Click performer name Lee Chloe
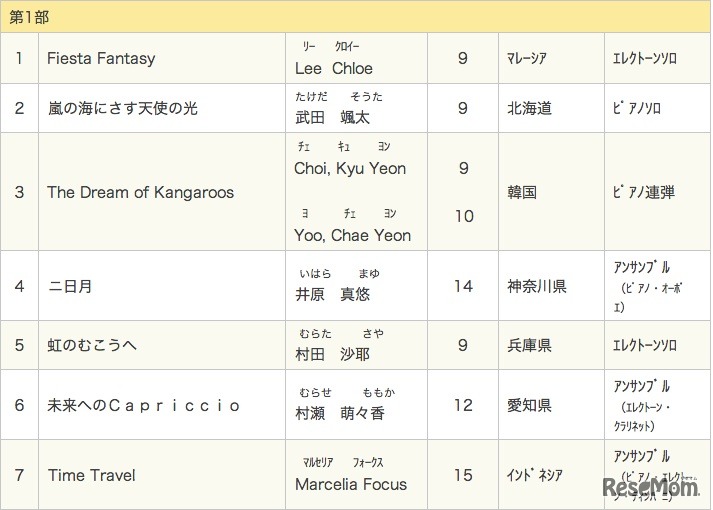713x510 pixels. [334, 68]
